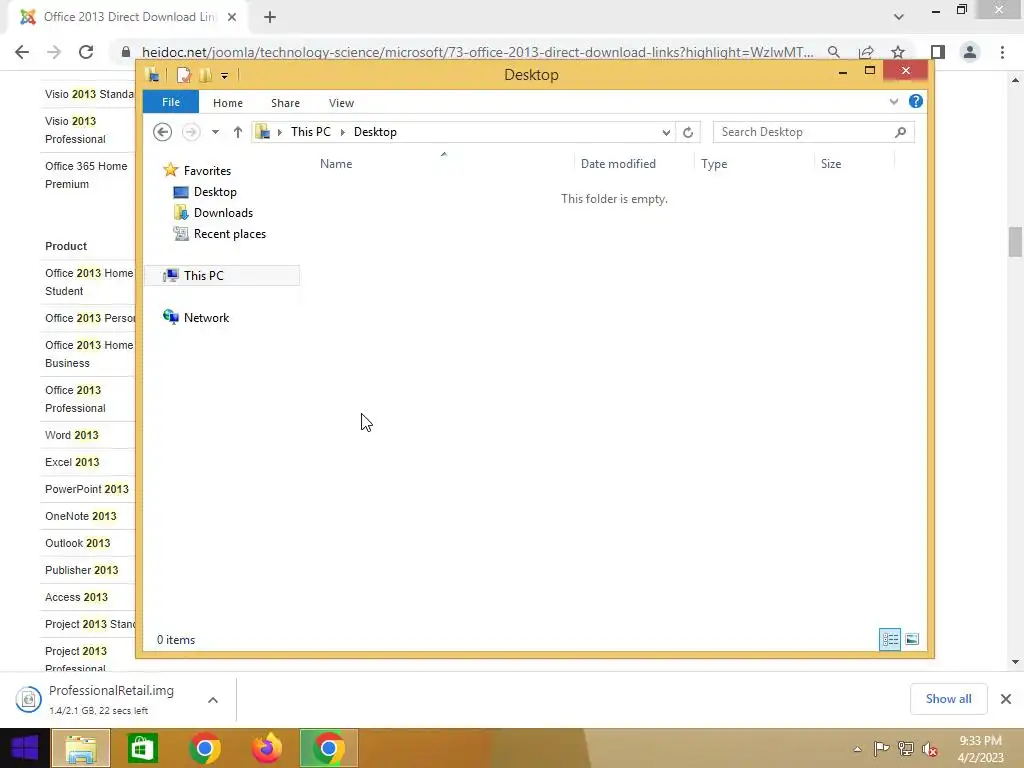Bookmark this page with star icon
Image resolution: width=1024 pixels, height=768 pixels.
coord(898,52)
